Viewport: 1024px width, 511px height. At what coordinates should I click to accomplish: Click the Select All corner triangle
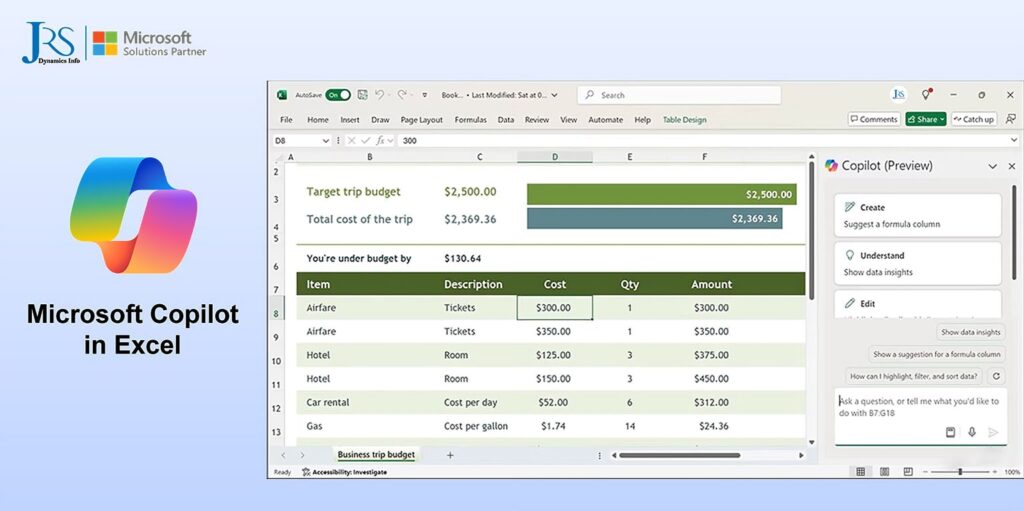(x=279, y=157)
